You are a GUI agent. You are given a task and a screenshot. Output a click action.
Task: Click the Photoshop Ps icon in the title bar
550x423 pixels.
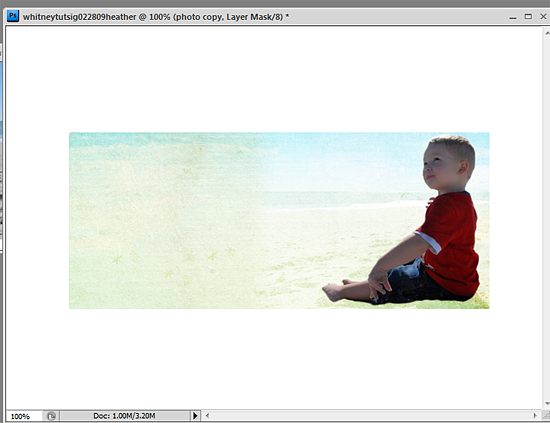tap(13, 16)
